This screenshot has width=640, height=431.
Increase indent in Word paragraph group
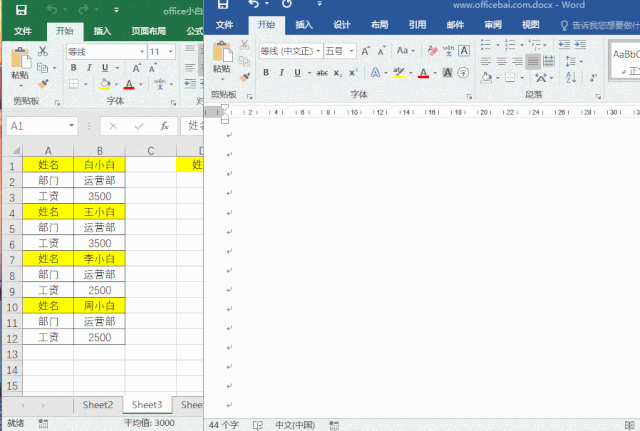[580, 44]
